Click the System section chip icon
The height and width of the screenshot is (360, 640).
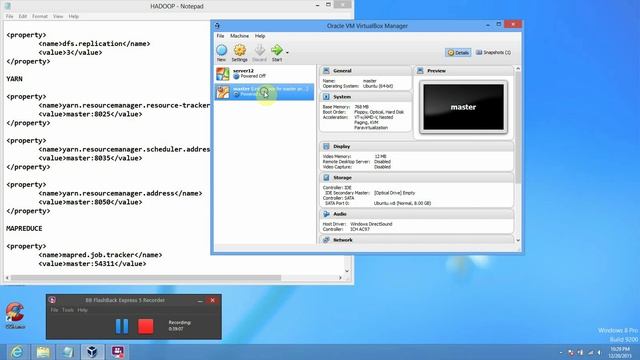(326, 97)
